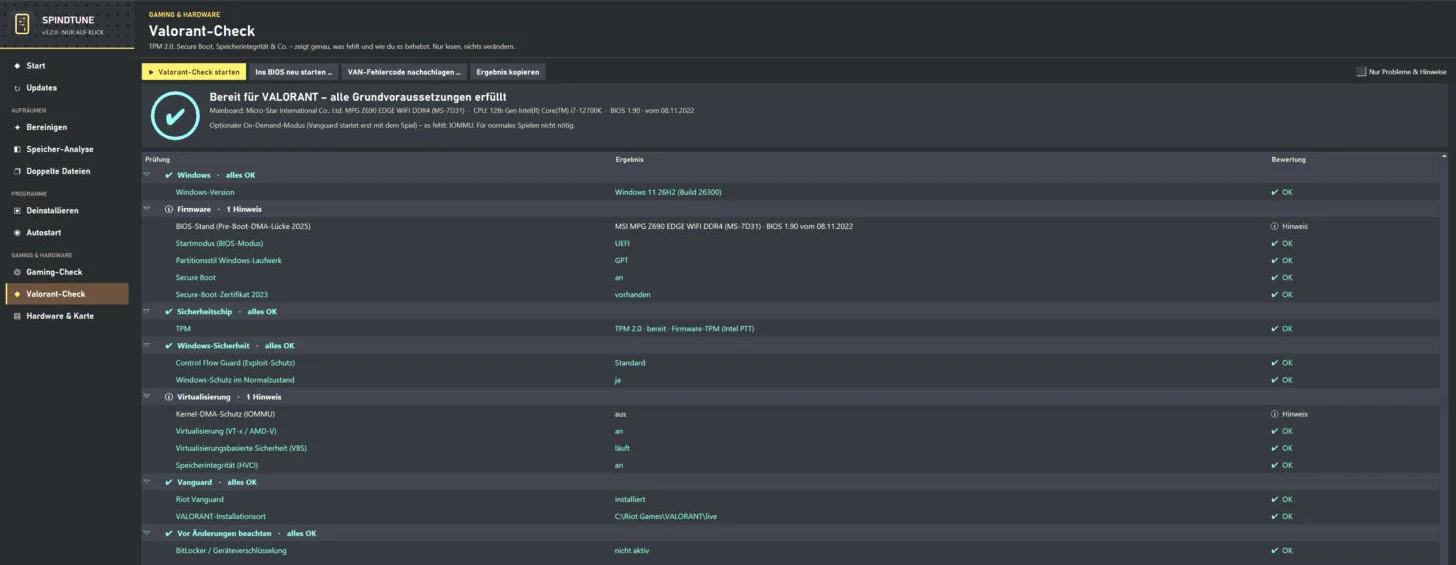This screenshot has width=1456, height=565.
Task: Open Updates in the sidebar
Action: [67, 88]
